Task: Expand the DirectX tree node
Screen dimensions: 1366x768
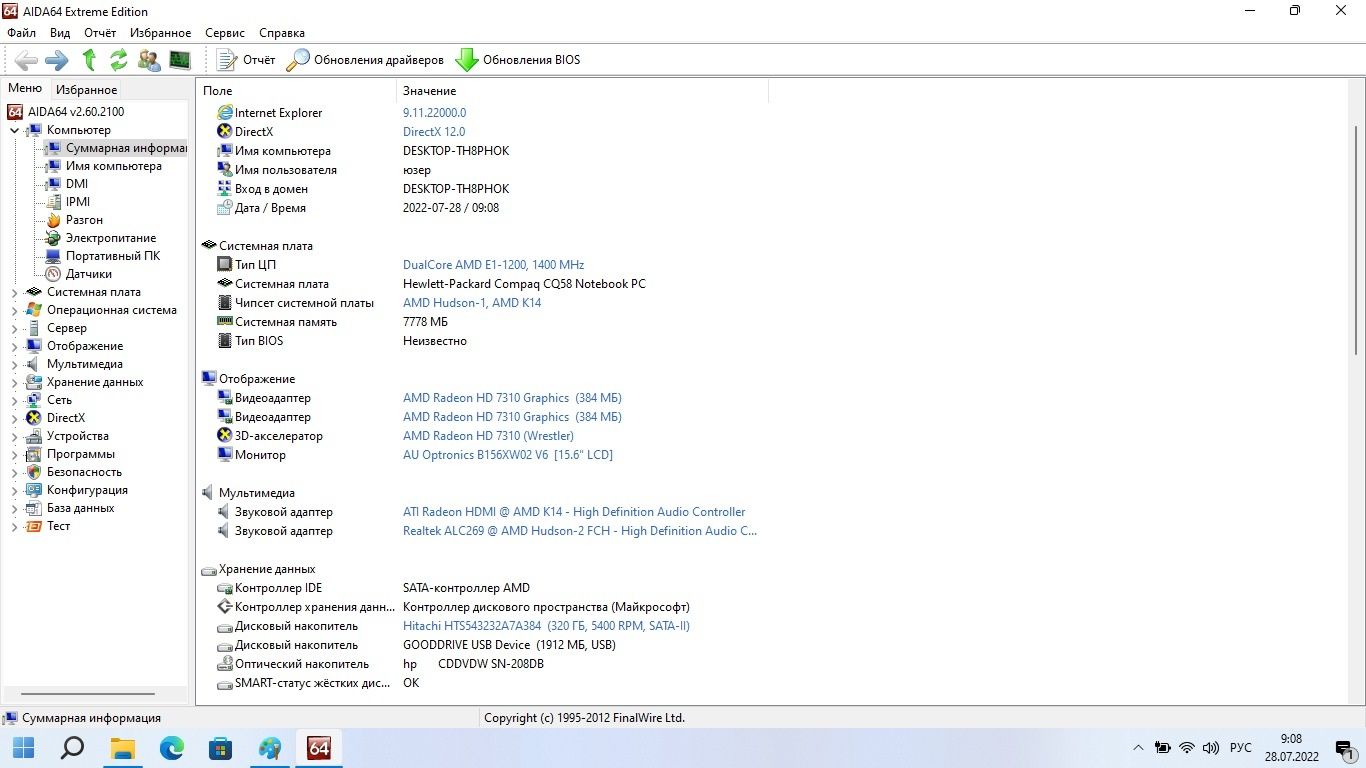Action: pos(14,418)
